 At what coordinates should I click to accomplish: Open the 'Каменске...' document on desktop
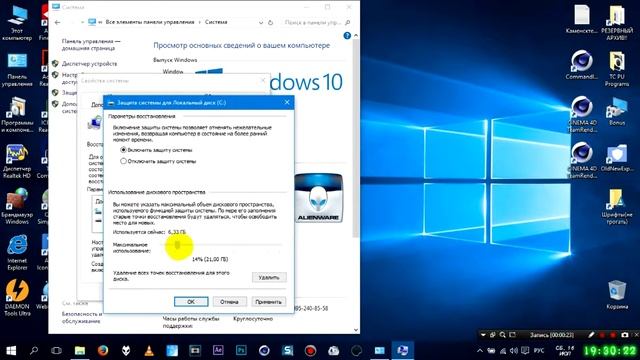pyautogui.click(x=582, y=19)
